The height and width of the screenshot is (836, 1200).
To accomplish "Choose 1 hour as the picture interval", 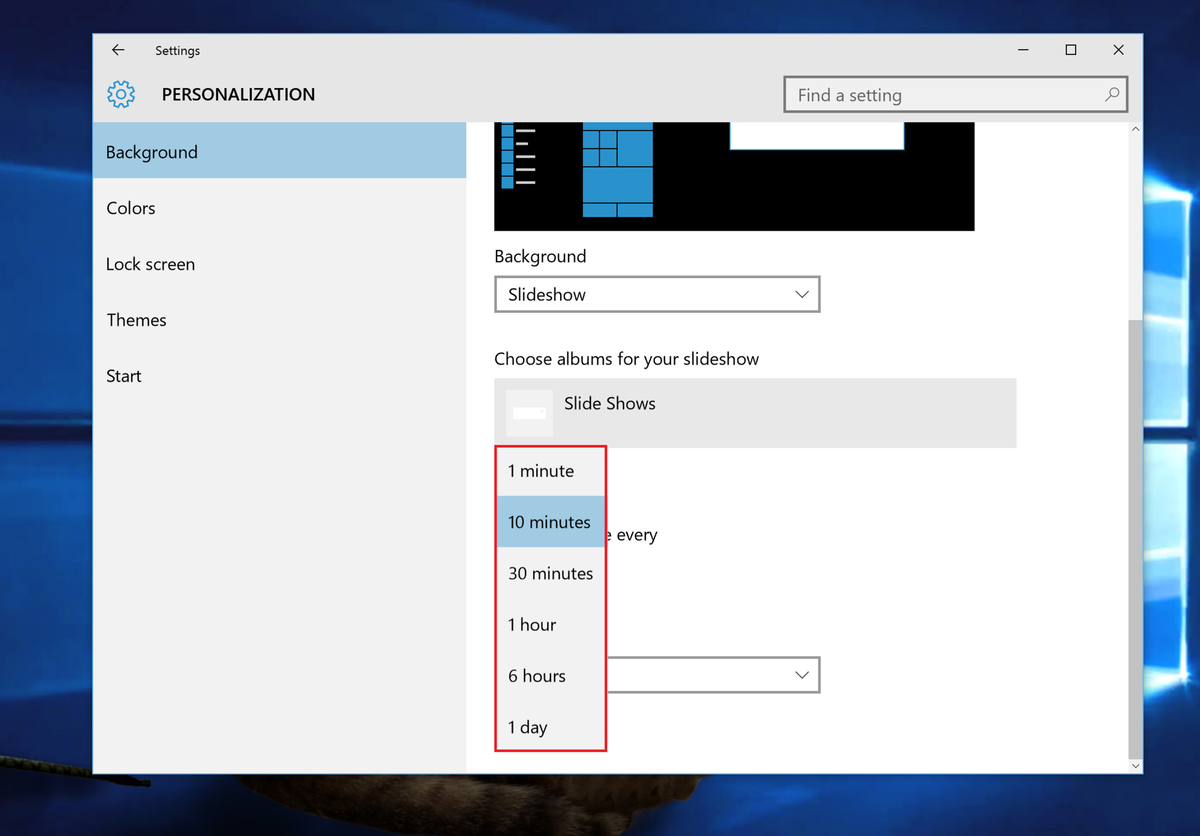I will pos(531,624).
